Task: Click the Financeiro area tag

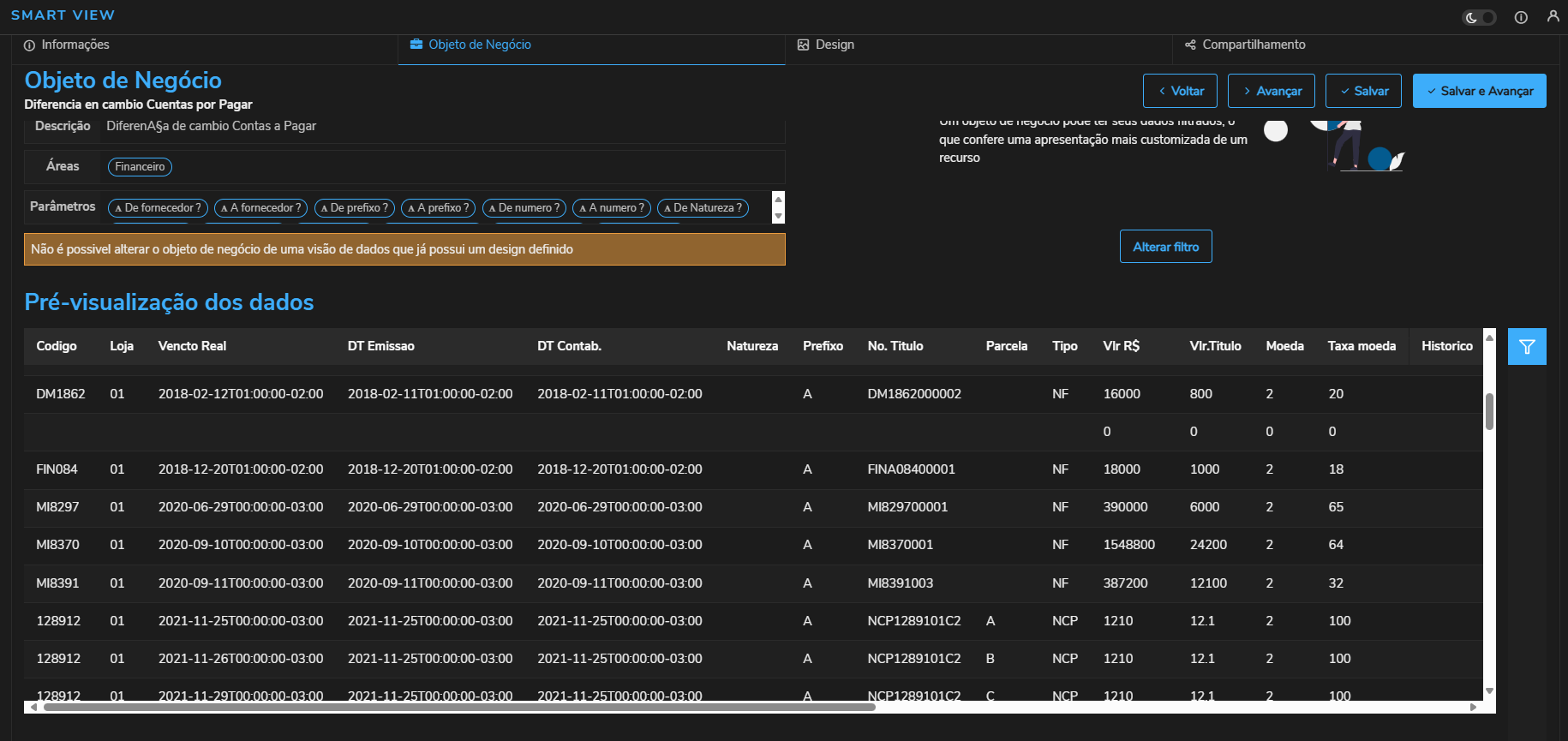Action: pyautogui.click(x=140, y=167)
